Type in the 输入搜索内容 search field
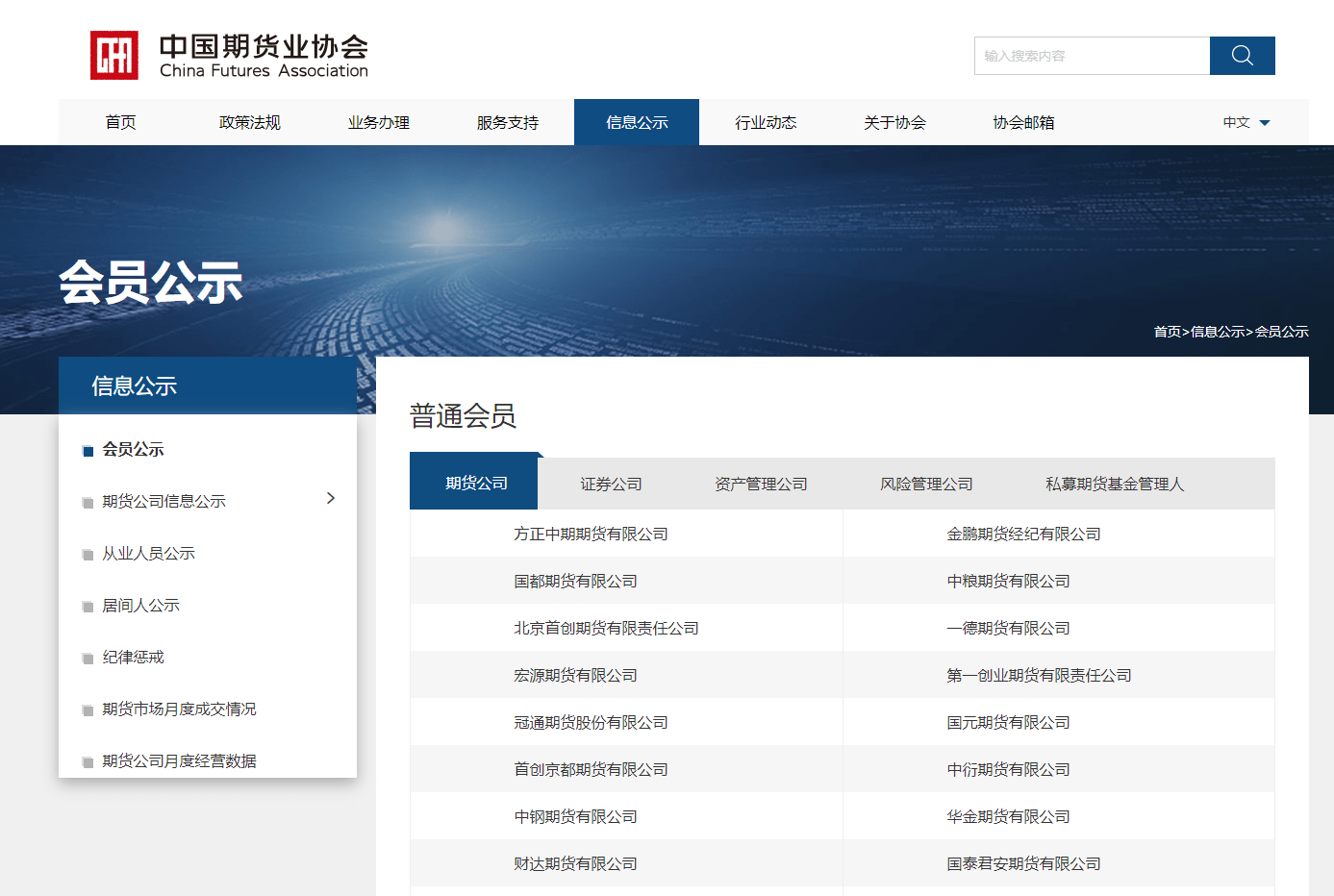 pos(1091,56)
